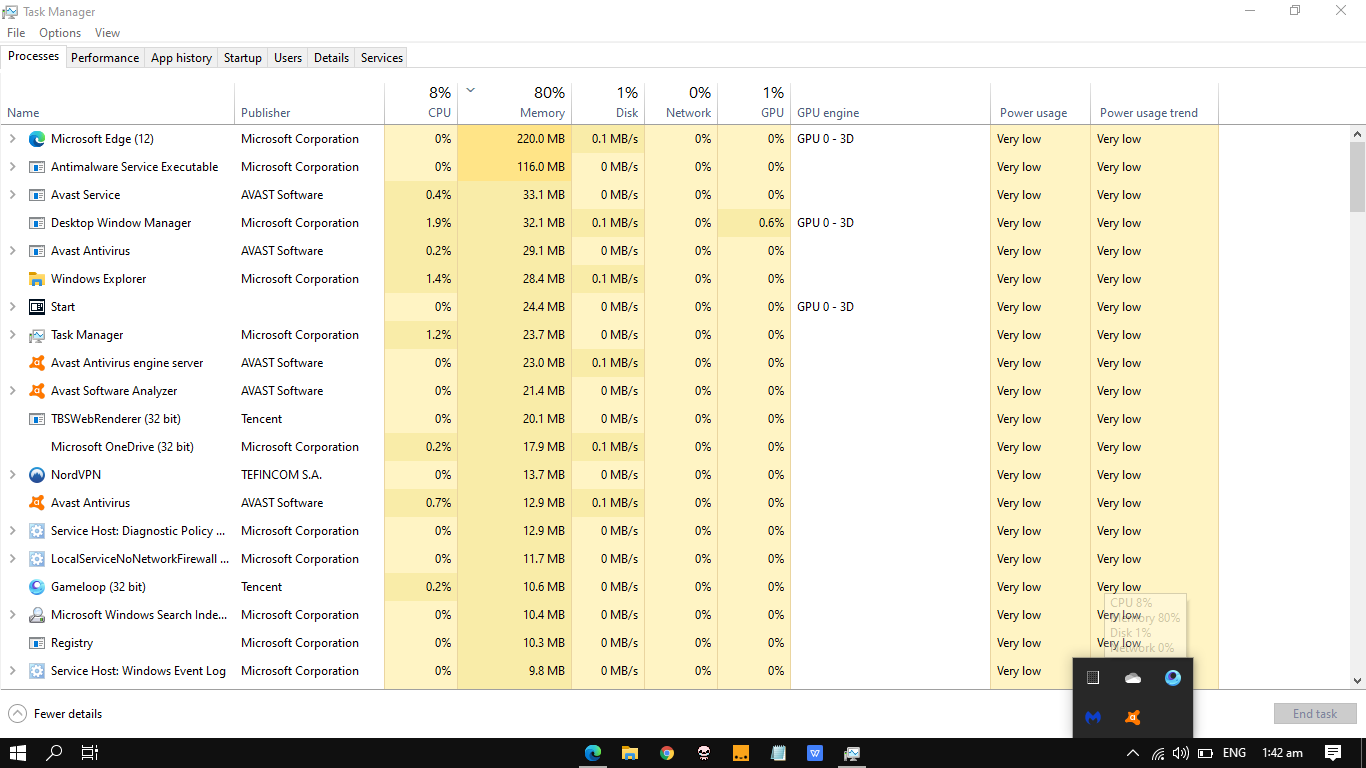Click the scrollbar down arrow
Viewport: 1366px width, 768px height.
(x=1358, y=681)
